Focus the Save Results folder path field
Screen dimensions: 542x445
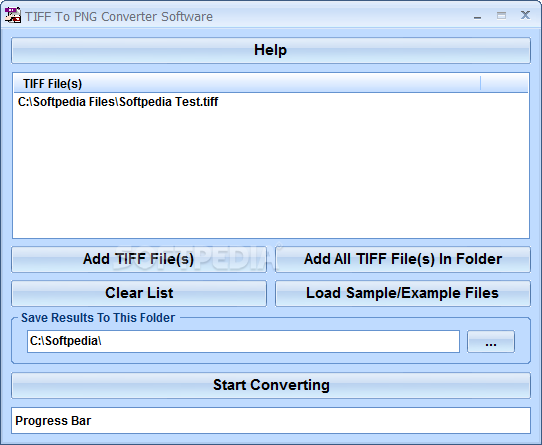click(x=243, y=342)
